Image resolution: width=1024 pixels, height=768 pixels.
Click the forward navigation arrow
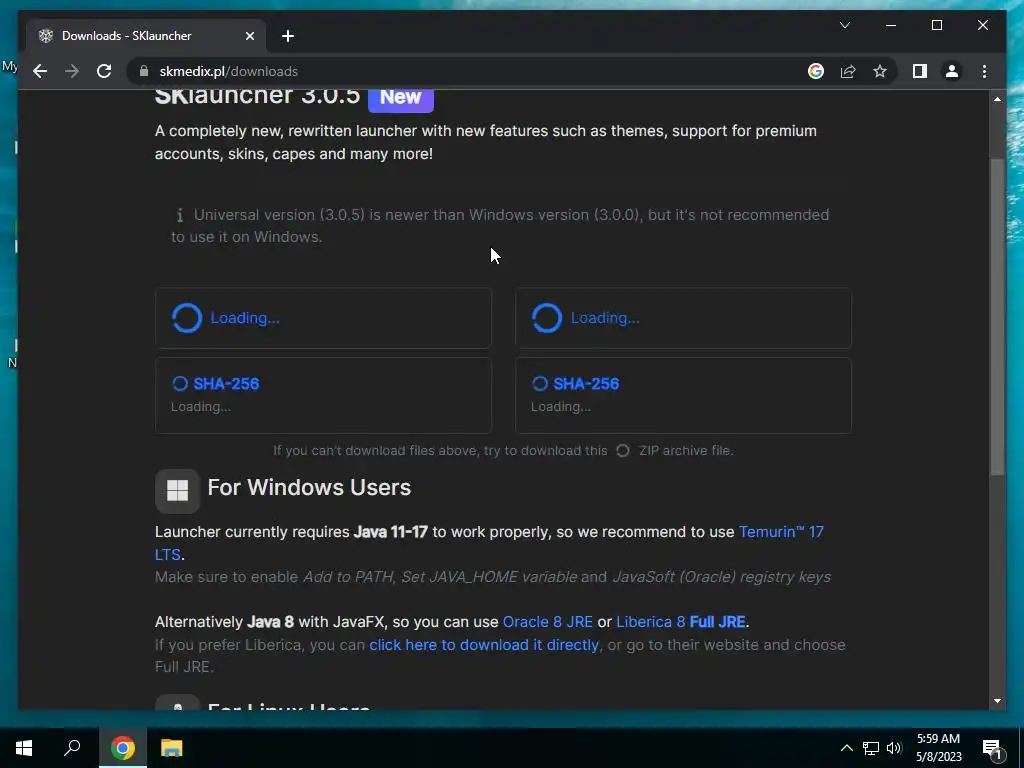(x=72, y=71)
